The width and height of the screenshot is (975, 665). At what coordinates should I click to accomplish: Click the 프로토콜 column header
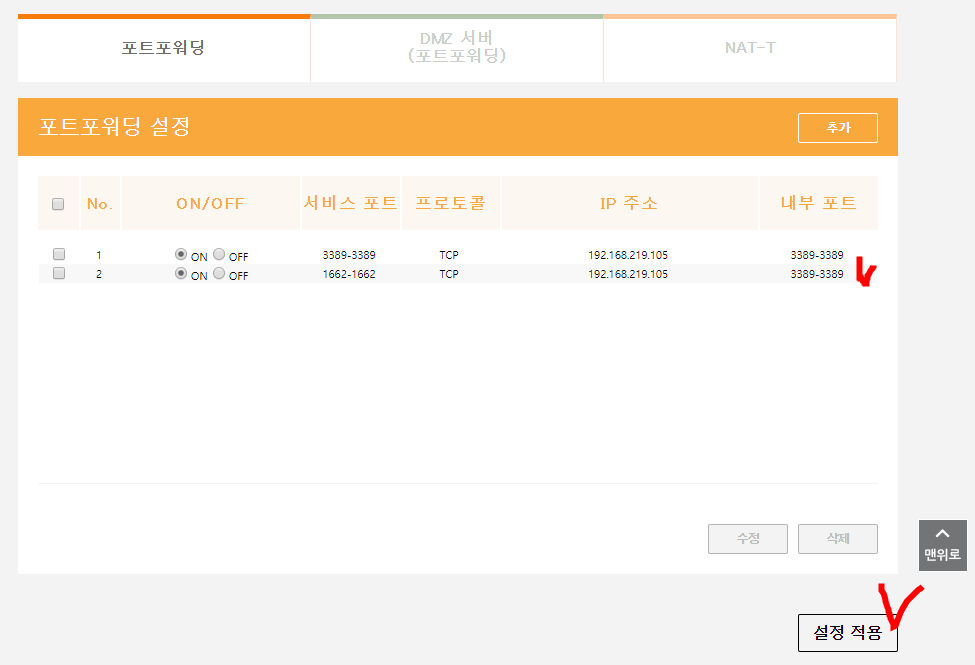pyautogui.click(x=450, y=203)
